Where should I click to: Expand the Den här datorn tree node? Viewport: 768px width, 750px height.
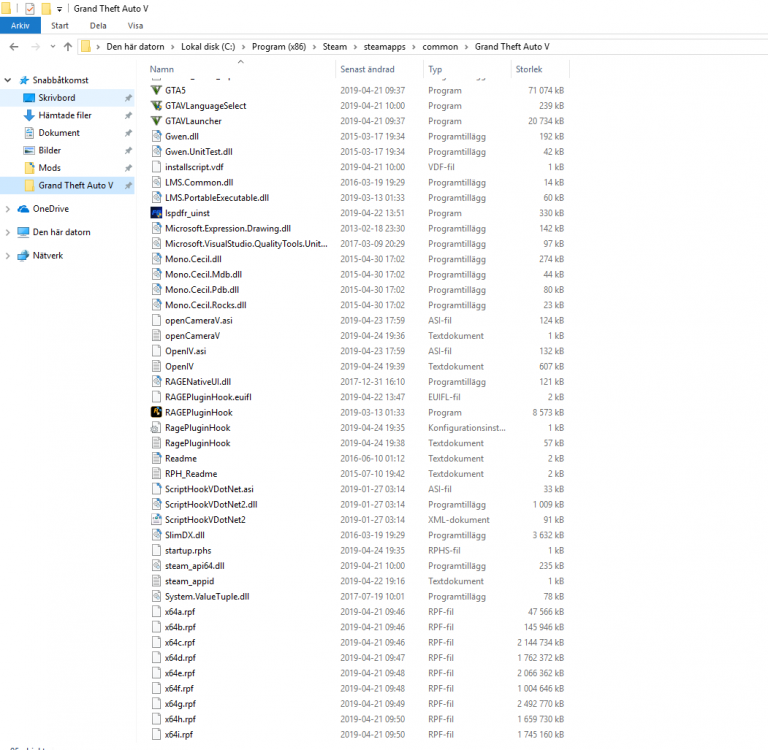(8, 232)
